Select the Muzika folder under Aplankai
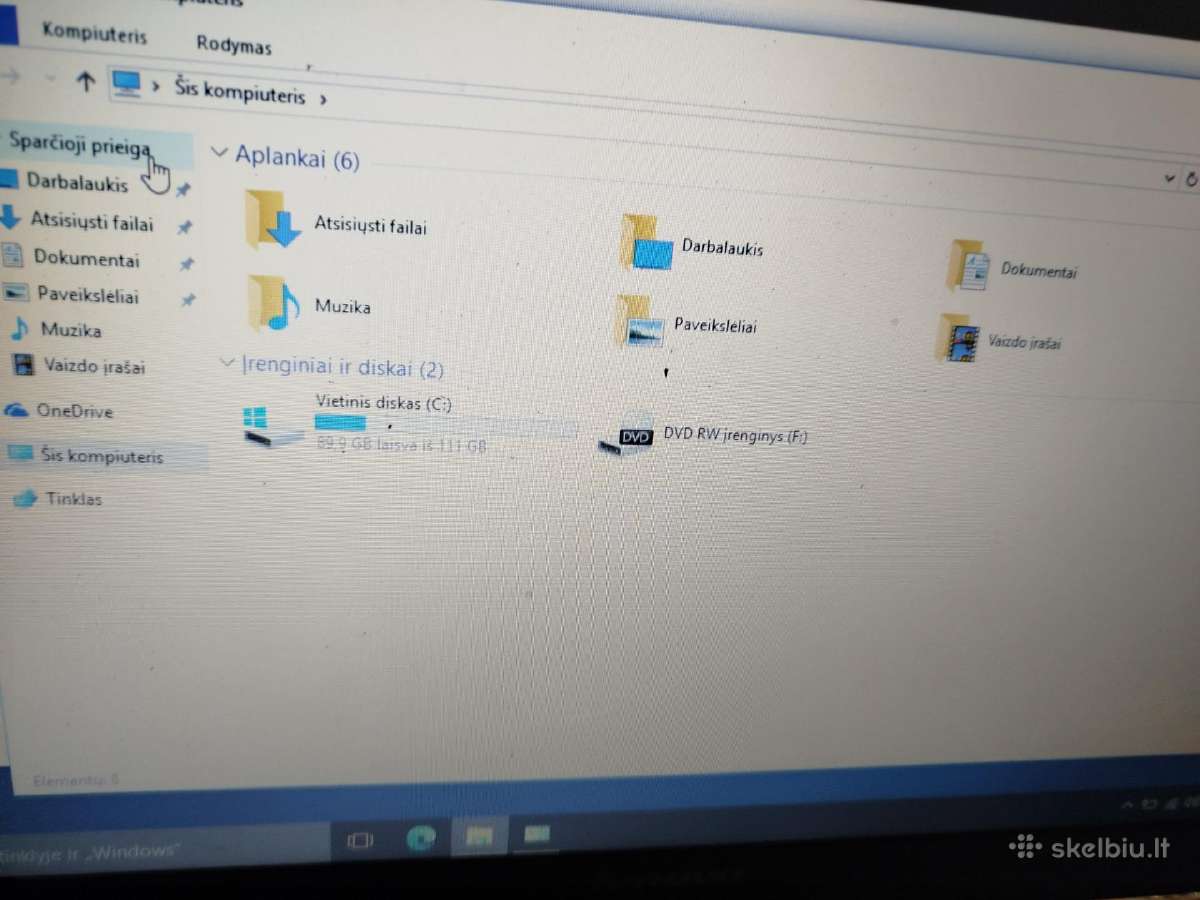The height and width of the screenshot is (900, 1200). pos(310,304)
